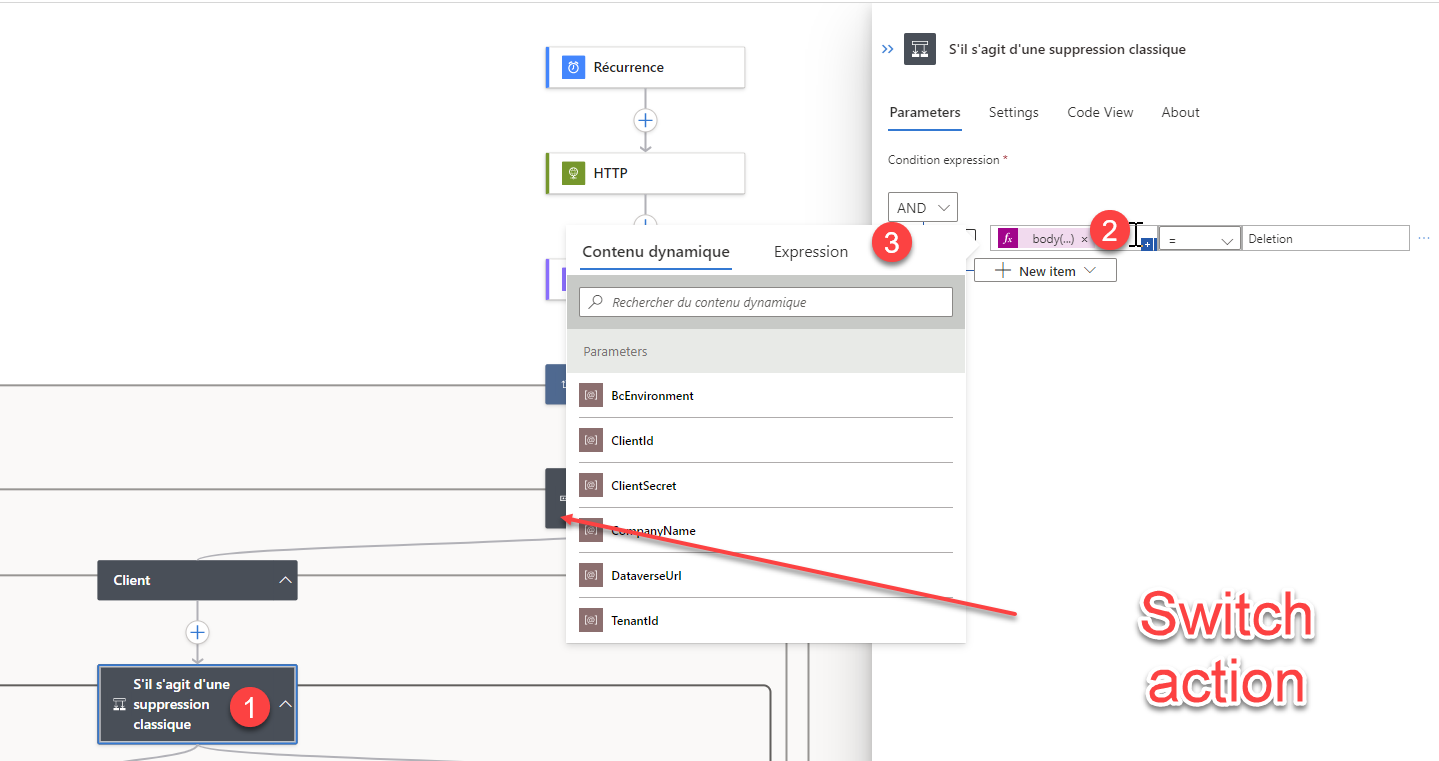This screenshot has width=1439, height=761.
Task: Select the green HTTP action icon
Action: pos(571,172)
